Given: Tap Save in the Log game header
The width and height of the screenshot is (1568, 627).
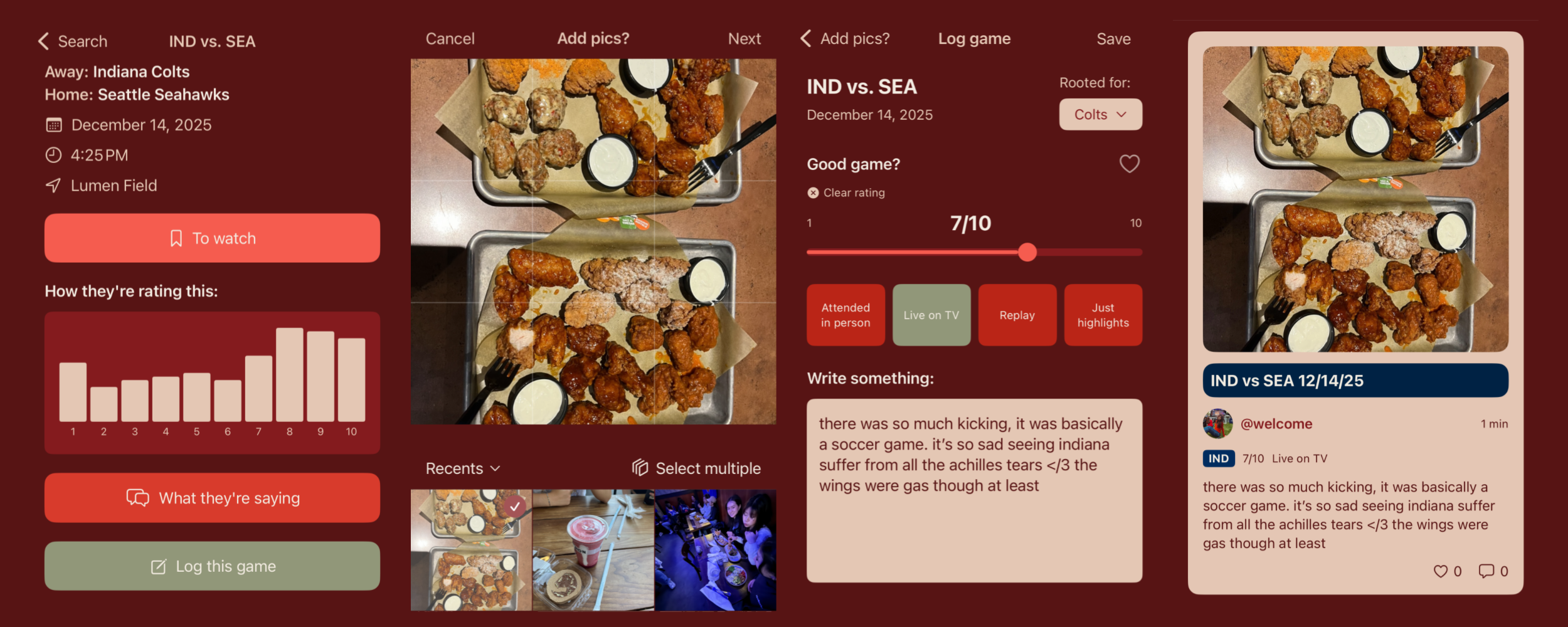Looking at the screenshot, I should click(1113, 39).
